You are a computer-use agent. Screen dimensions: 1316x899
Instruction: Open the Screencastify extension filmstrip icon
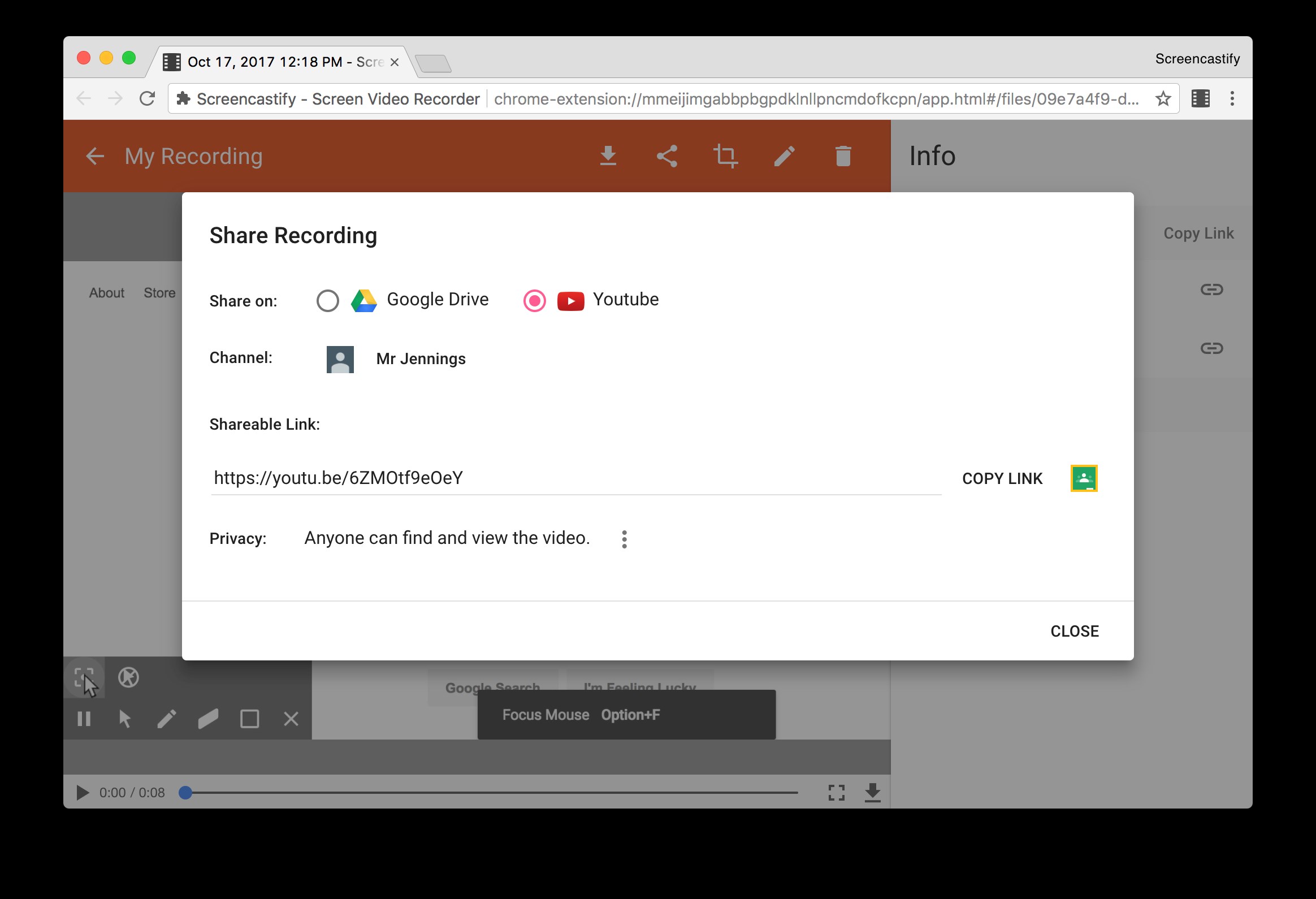tap(1201, 98)
